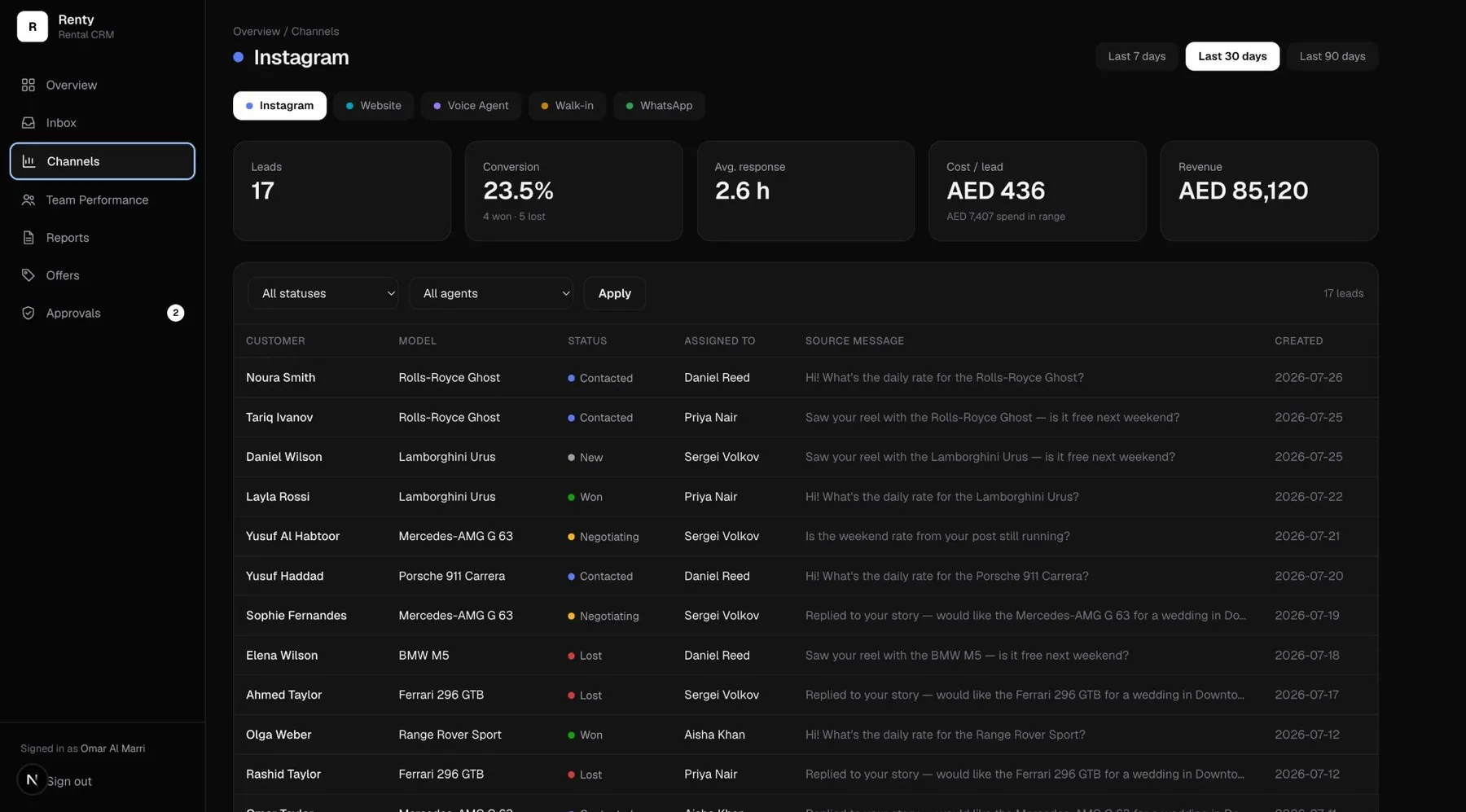Click Lost status on Elena Wilson row
Image resolution: width=1466 pixels, height=812 pixels.
pos(585,656)
